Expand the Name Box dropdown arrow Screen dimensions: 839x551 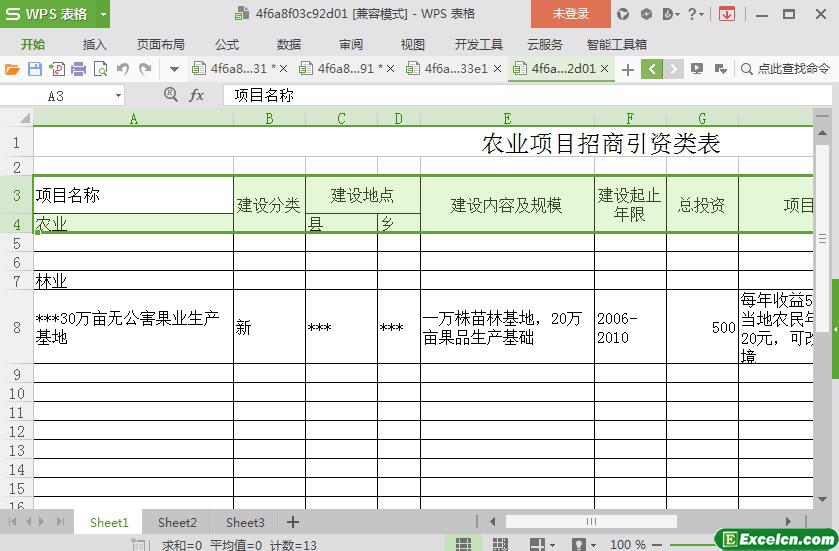click(x=118, y=96)
